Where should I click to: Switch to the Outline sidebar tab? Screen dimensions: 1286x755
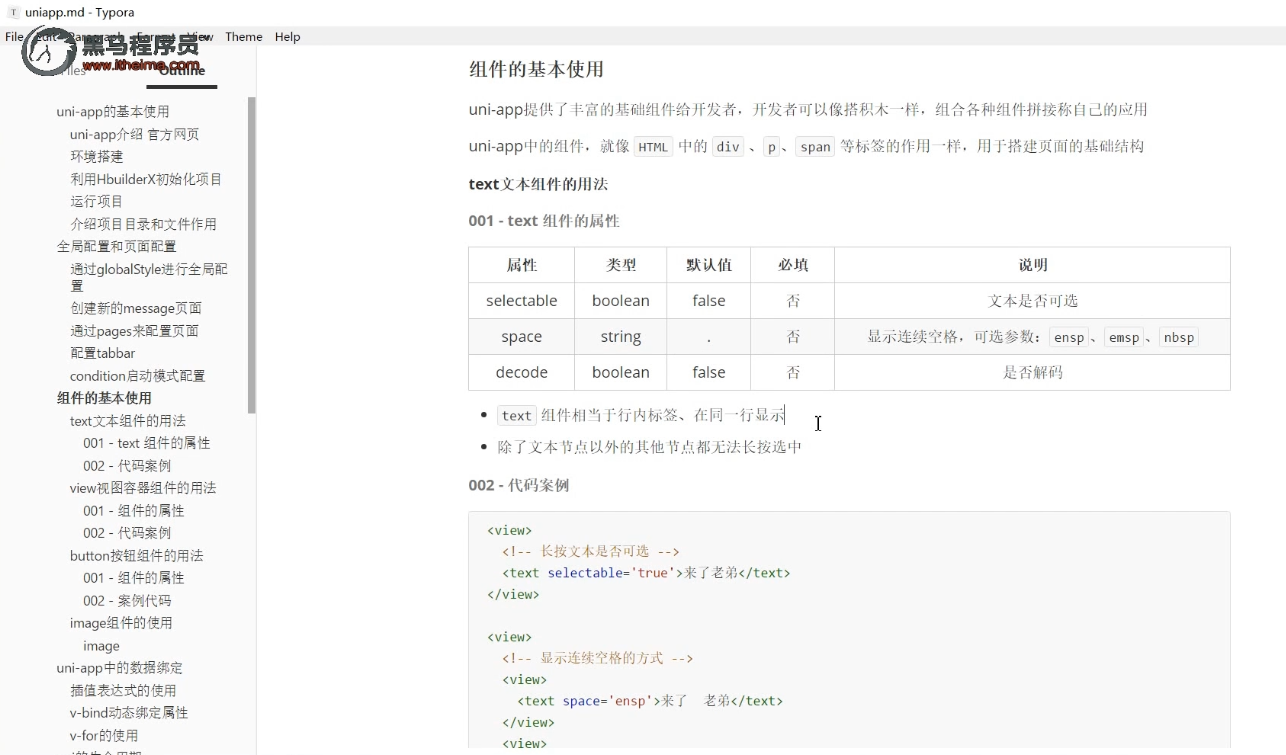click(182, 71)
